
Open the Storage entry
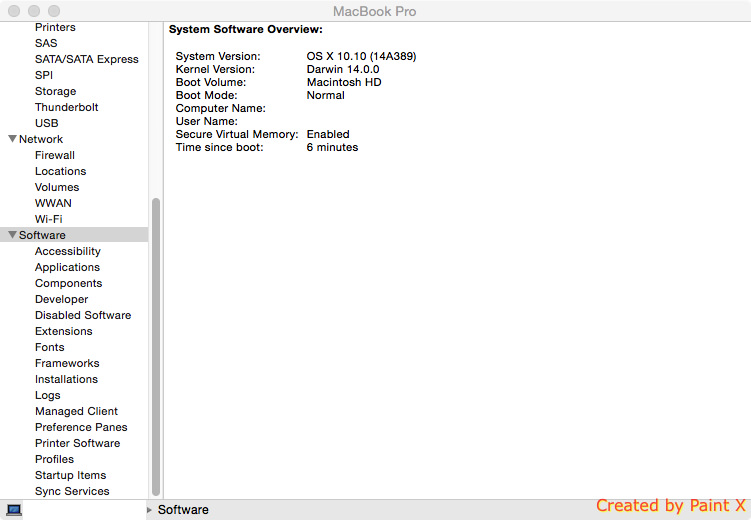pos(56,91)
